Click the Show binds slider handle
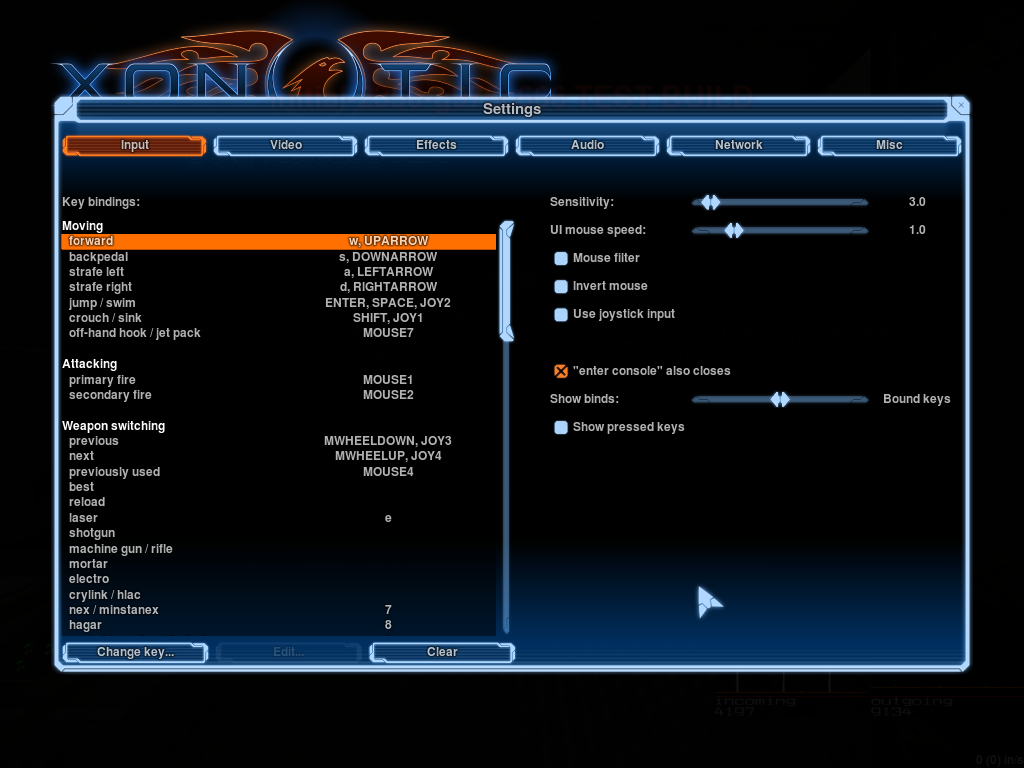This screenshot has width=1024, height=768. 780,399
